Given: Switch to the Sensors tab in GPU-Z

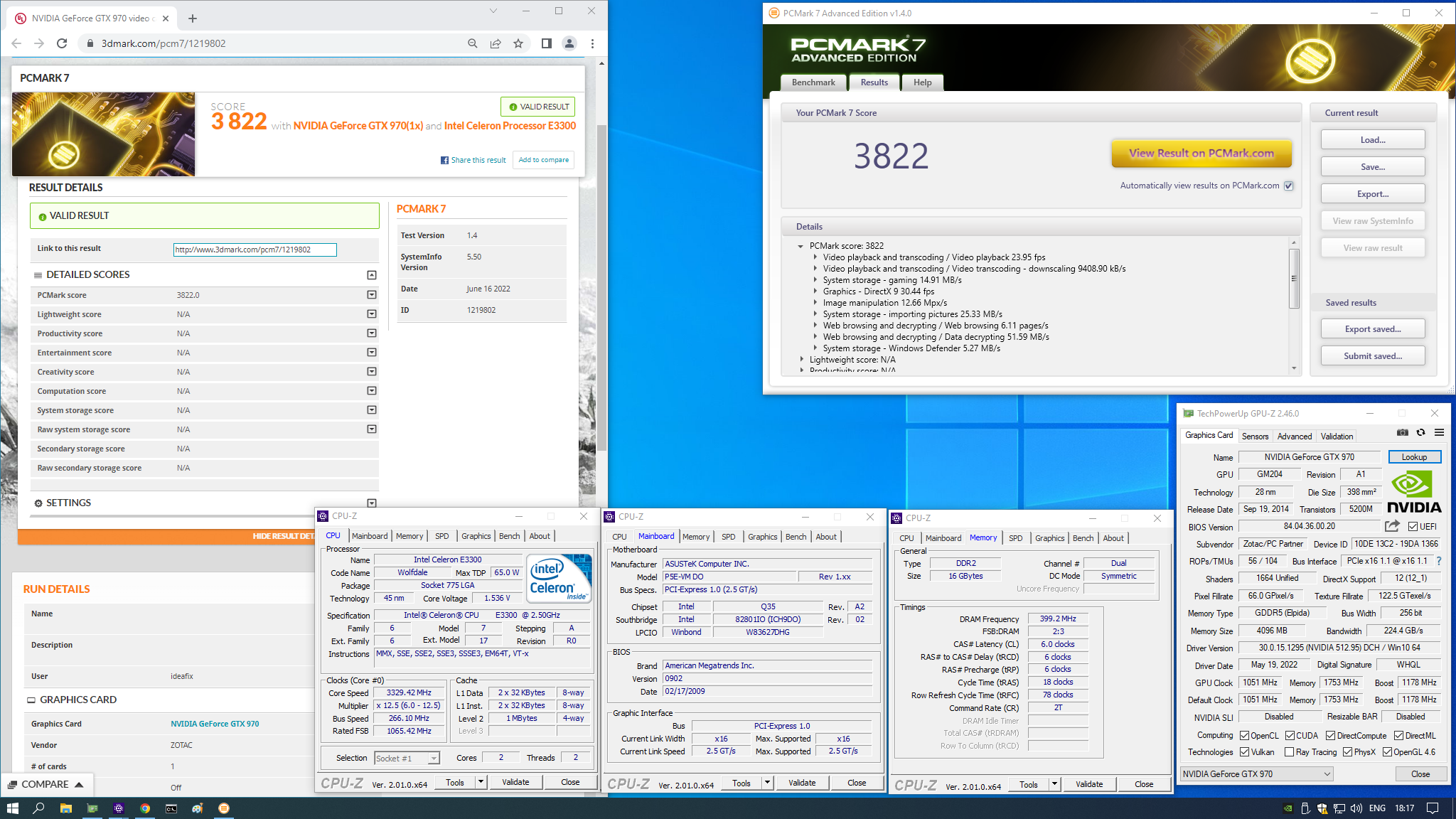Looking at the screenshot, I should tap(1255, 437).
